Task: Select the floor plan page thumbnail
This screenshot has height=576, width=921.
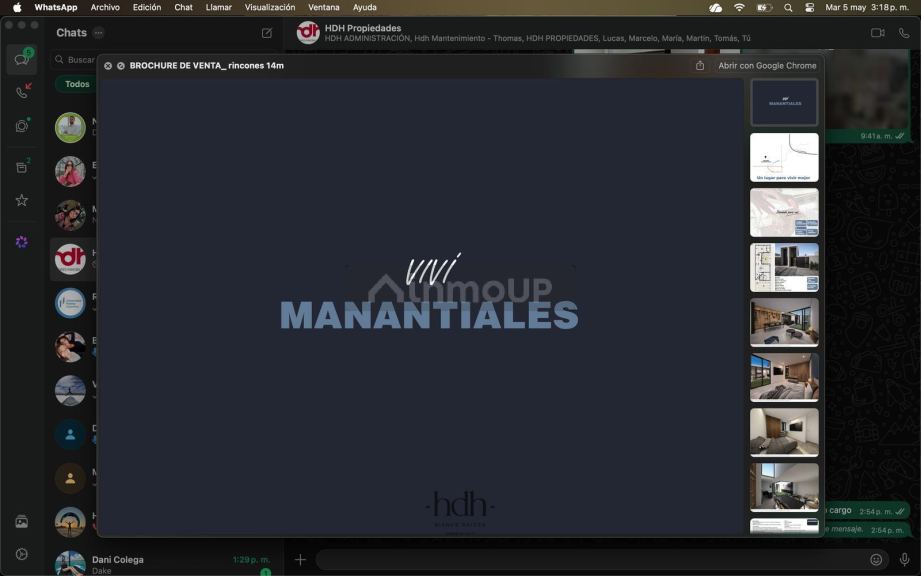Action: [784, 268]
